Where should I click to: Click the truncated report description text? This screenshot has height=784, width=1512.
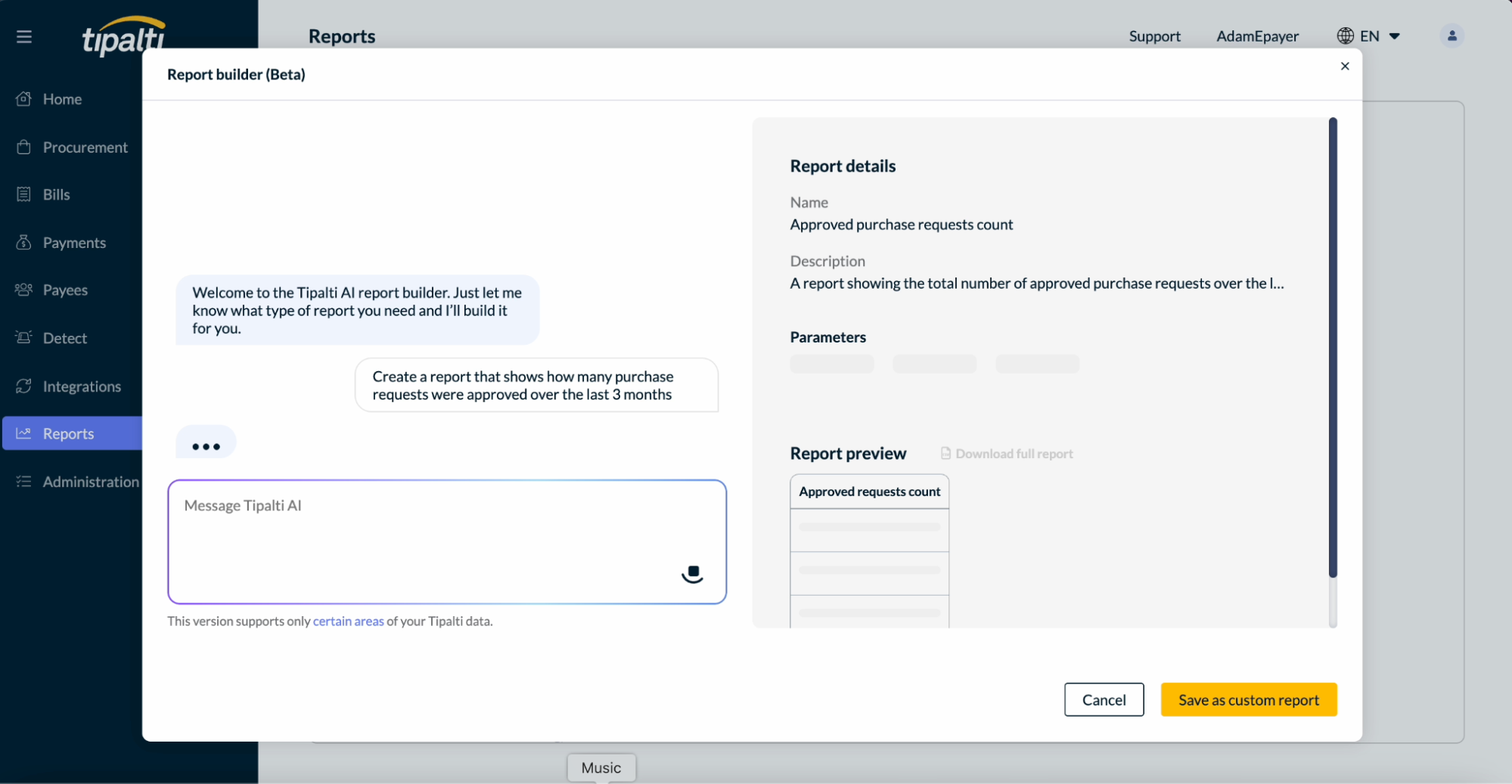click(1037, 284)
